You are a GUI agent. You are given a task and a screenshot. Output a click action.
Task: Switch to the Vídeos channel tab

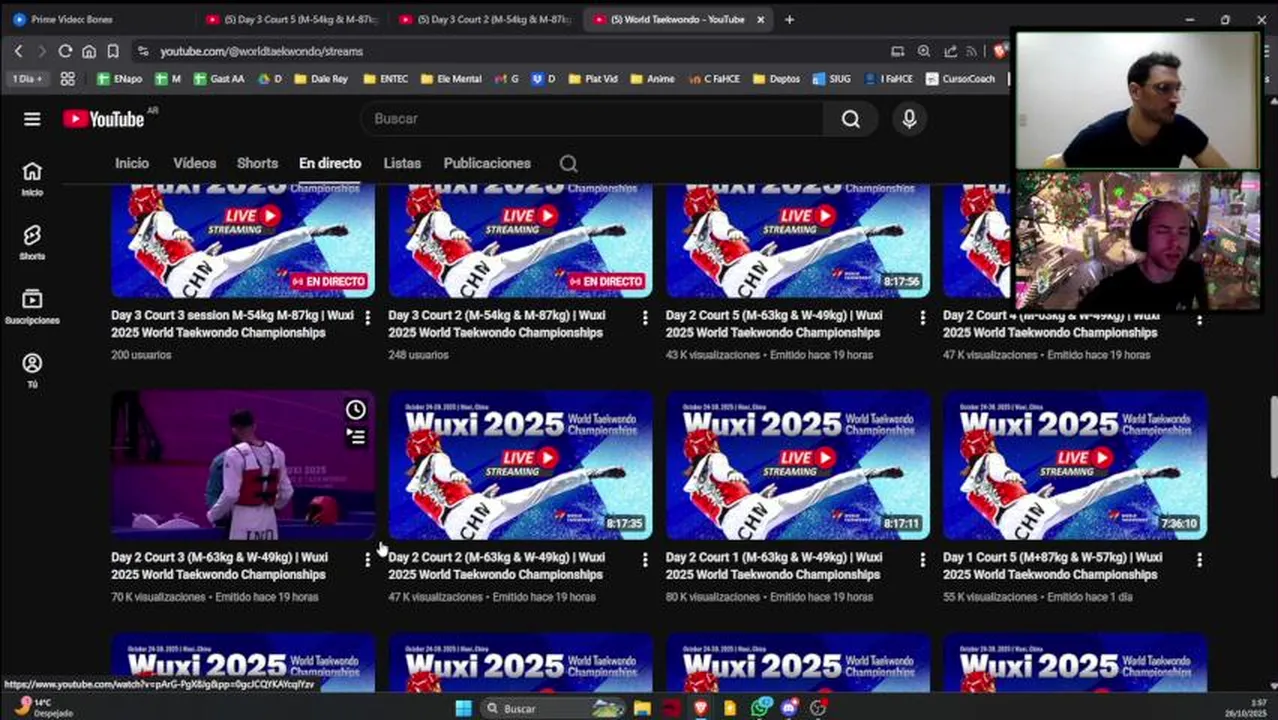pyautogui.click(x=194, y=163)
